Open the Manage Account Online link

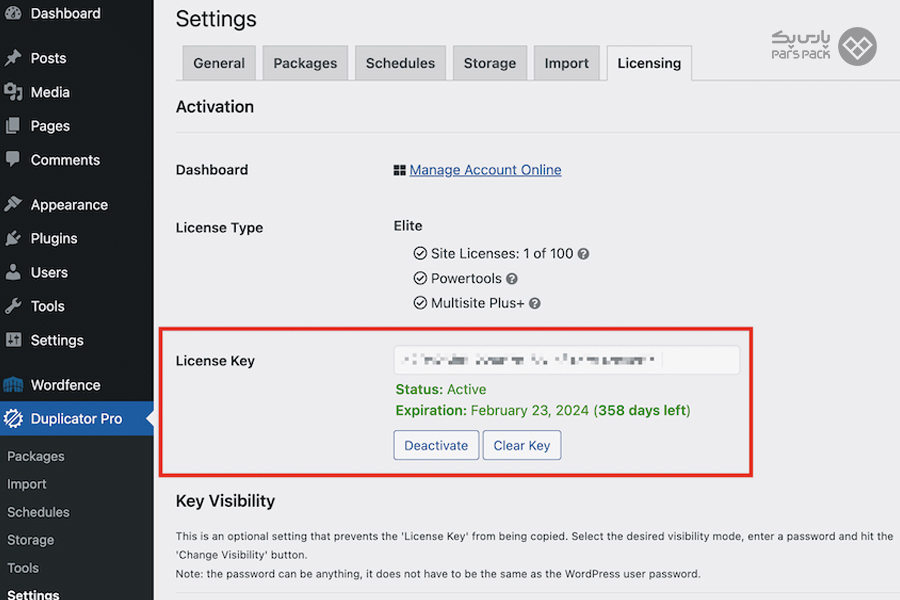pyautogui.click(x=486, y=170)
